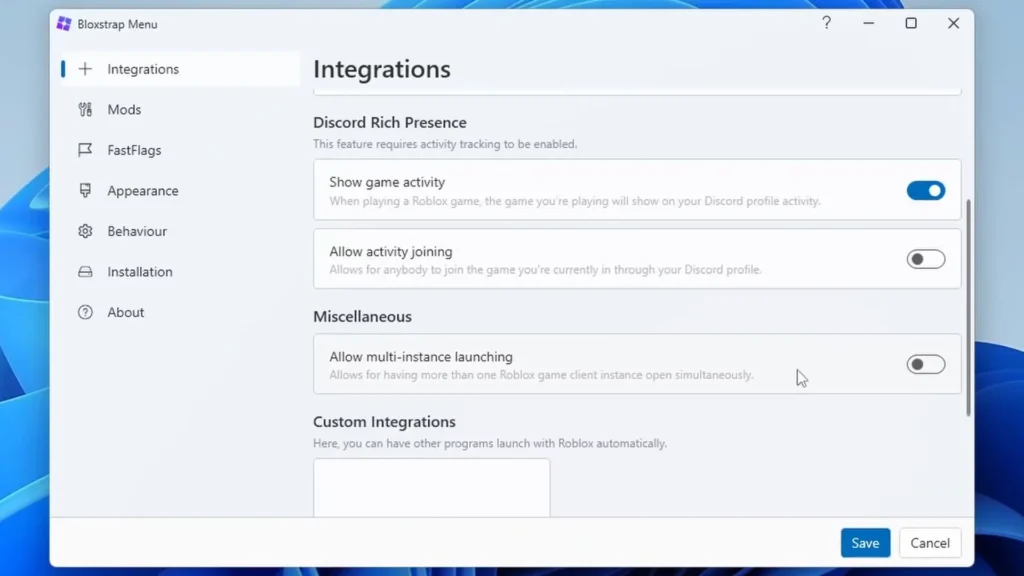
Task: Click the Custom Integrations list box
Action: point(432,488)
